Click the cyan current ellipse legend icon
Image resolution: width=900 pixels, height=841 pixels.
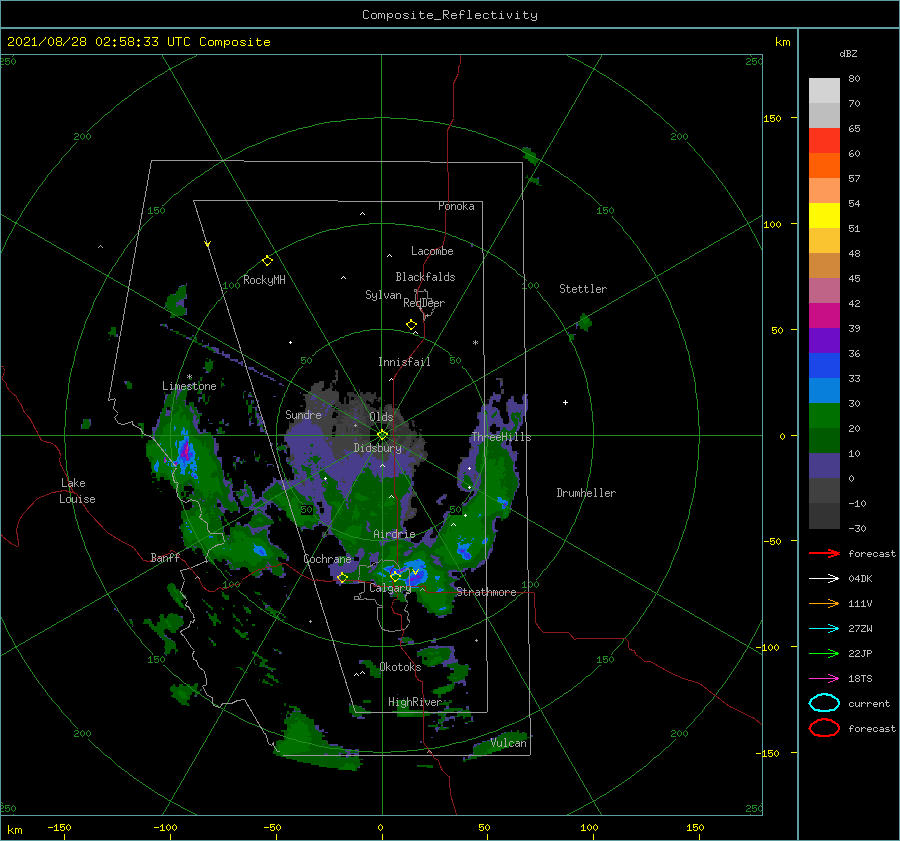[824, 703]
